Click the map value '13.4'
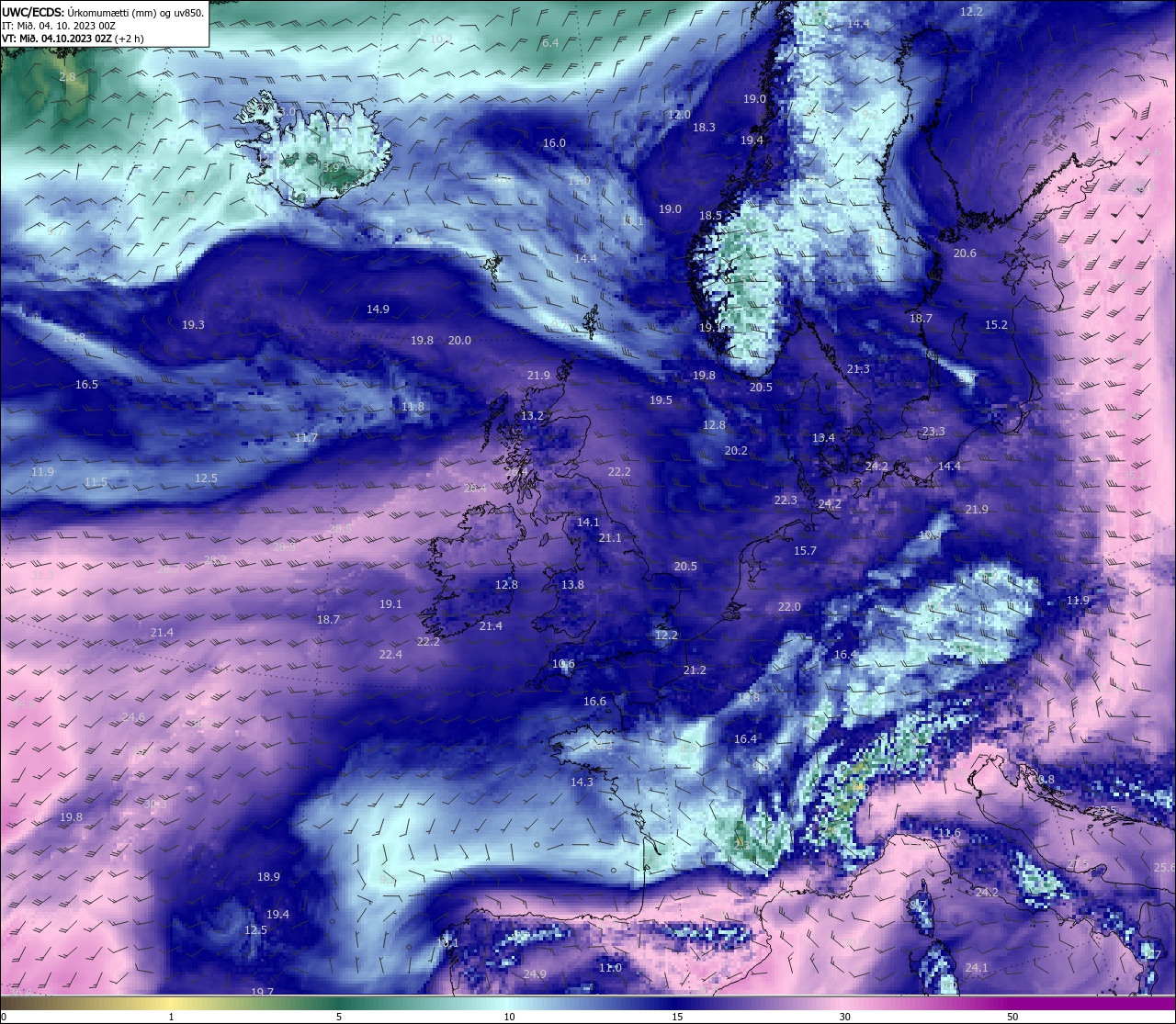 coord(823,438)
